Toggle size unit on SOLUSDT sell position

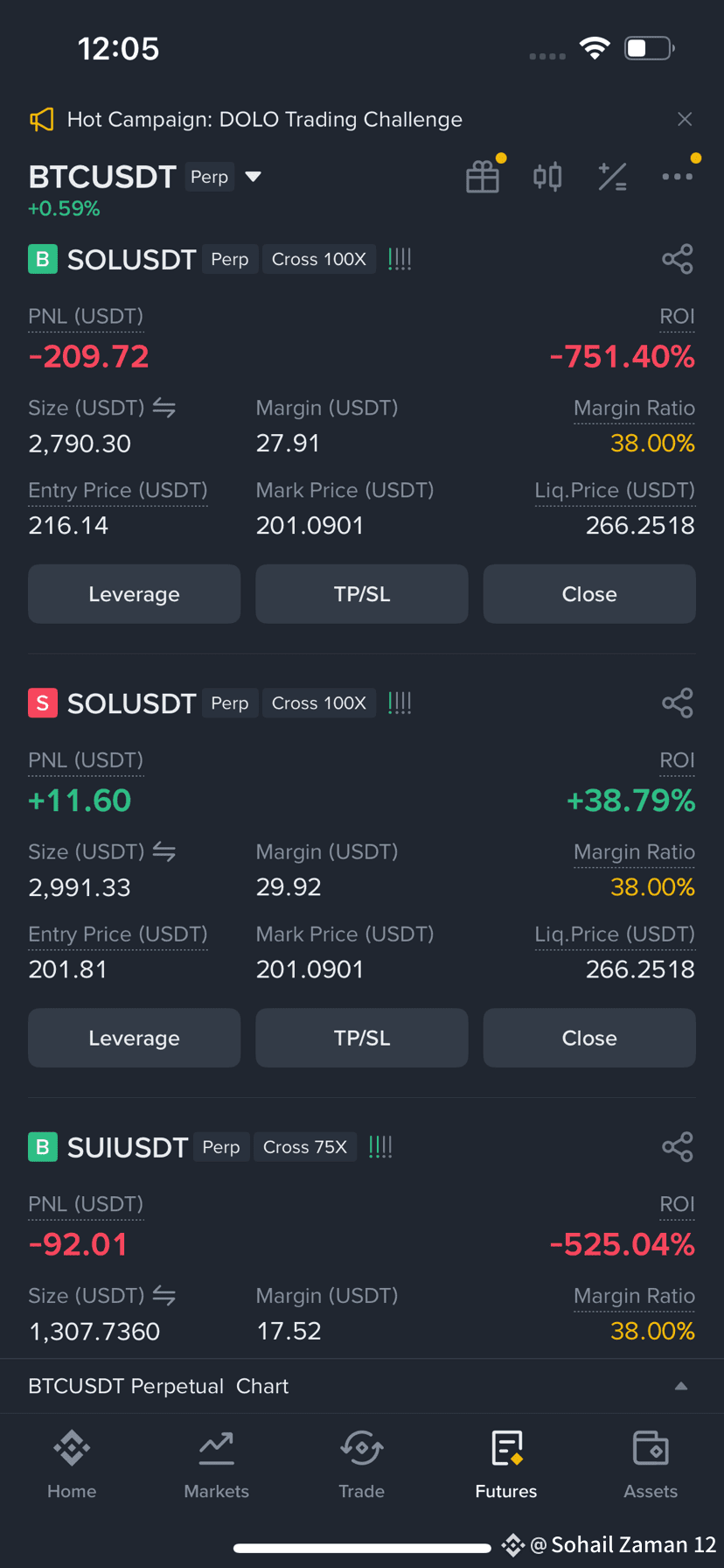coord(164,851)
